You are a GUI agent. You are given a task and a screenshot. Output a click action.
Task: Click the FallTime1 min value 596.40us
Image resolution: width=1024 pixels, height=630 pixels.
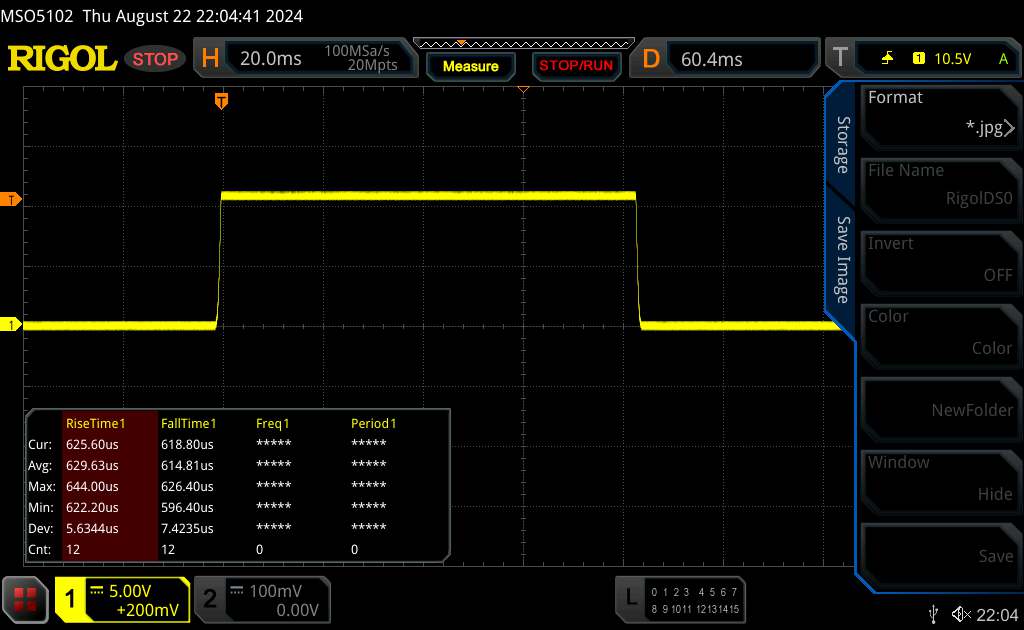pos(187,507)
